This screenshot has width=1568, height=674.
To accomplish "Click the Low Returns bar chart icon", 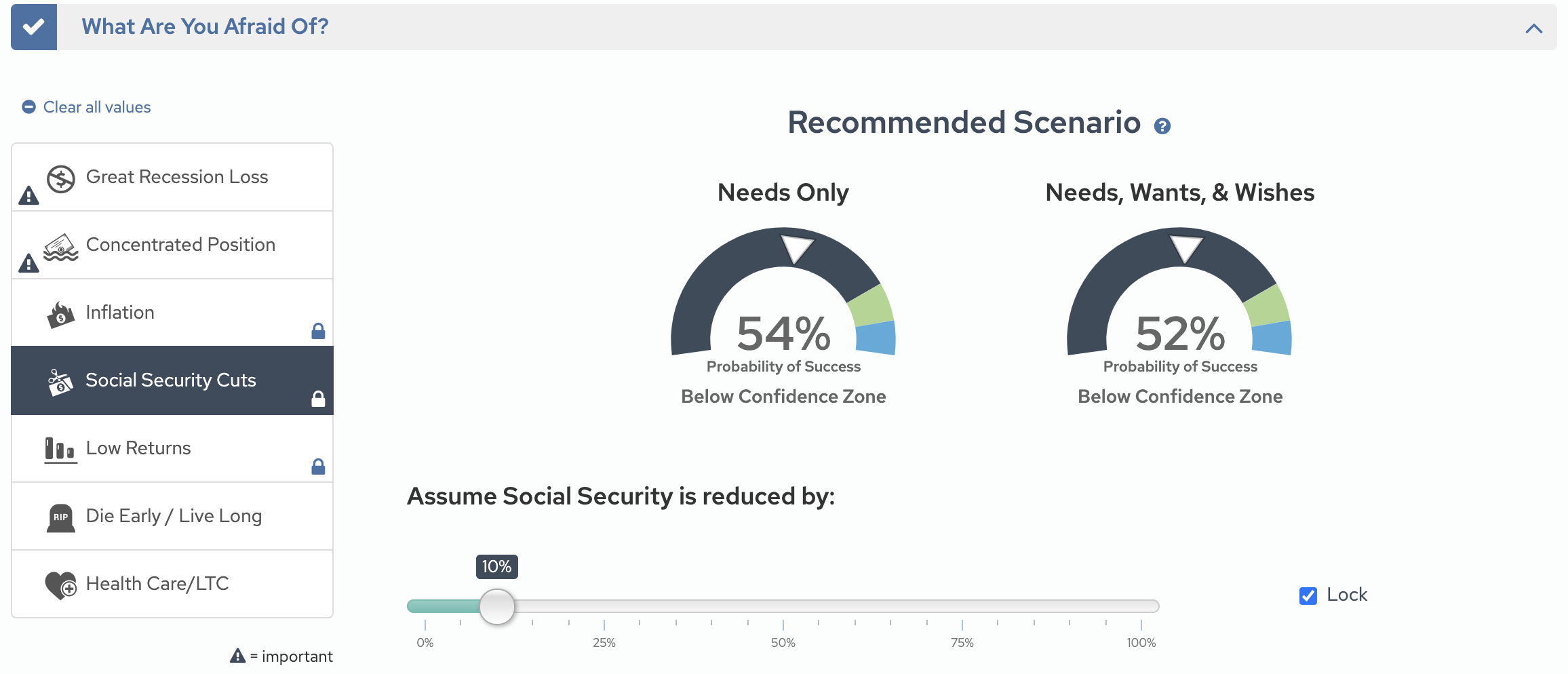I will click(x=60, y=450).
